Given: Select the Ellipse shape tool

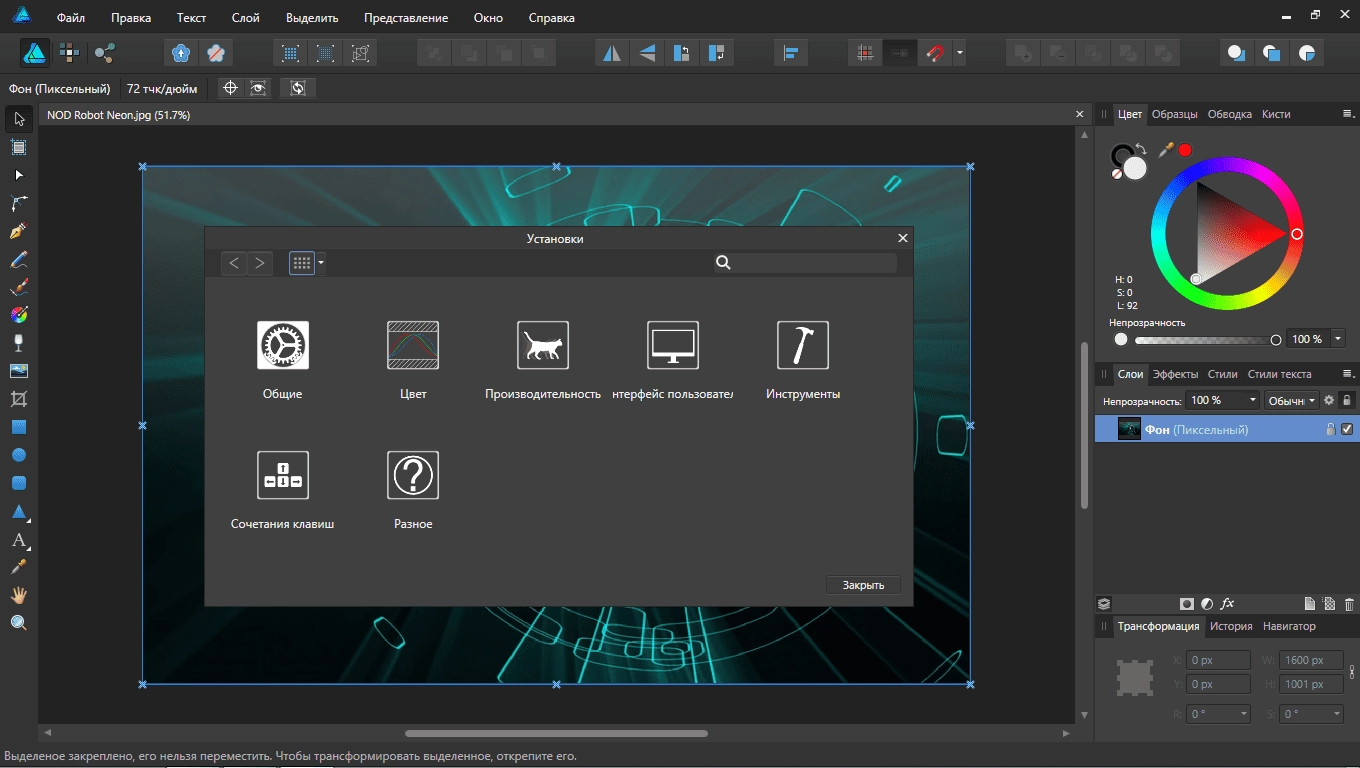Looking at the screenshot, I should coord(19,455).
